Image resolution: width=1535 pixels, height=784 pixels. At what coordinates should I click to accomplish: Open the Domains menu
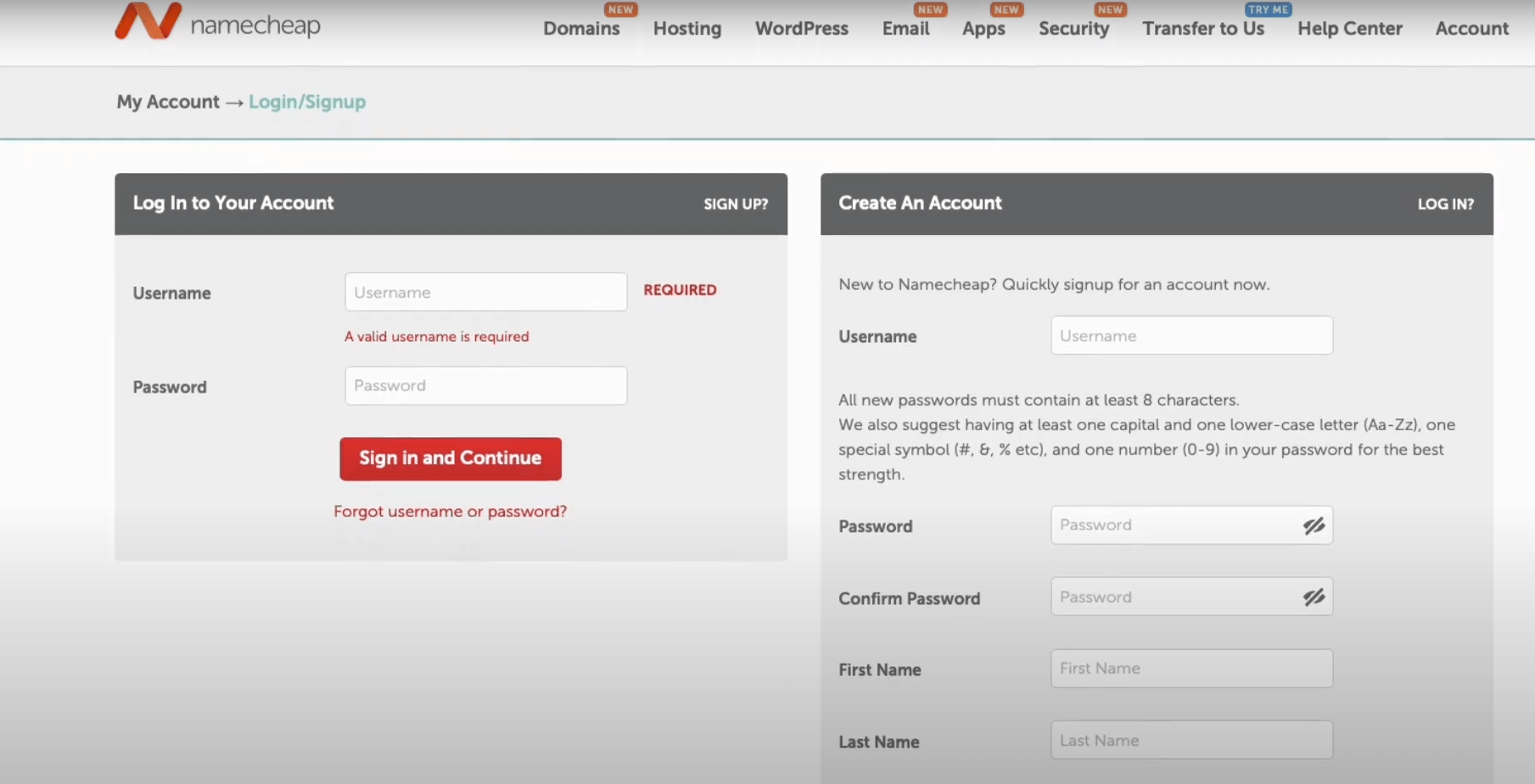pos(581,28)
